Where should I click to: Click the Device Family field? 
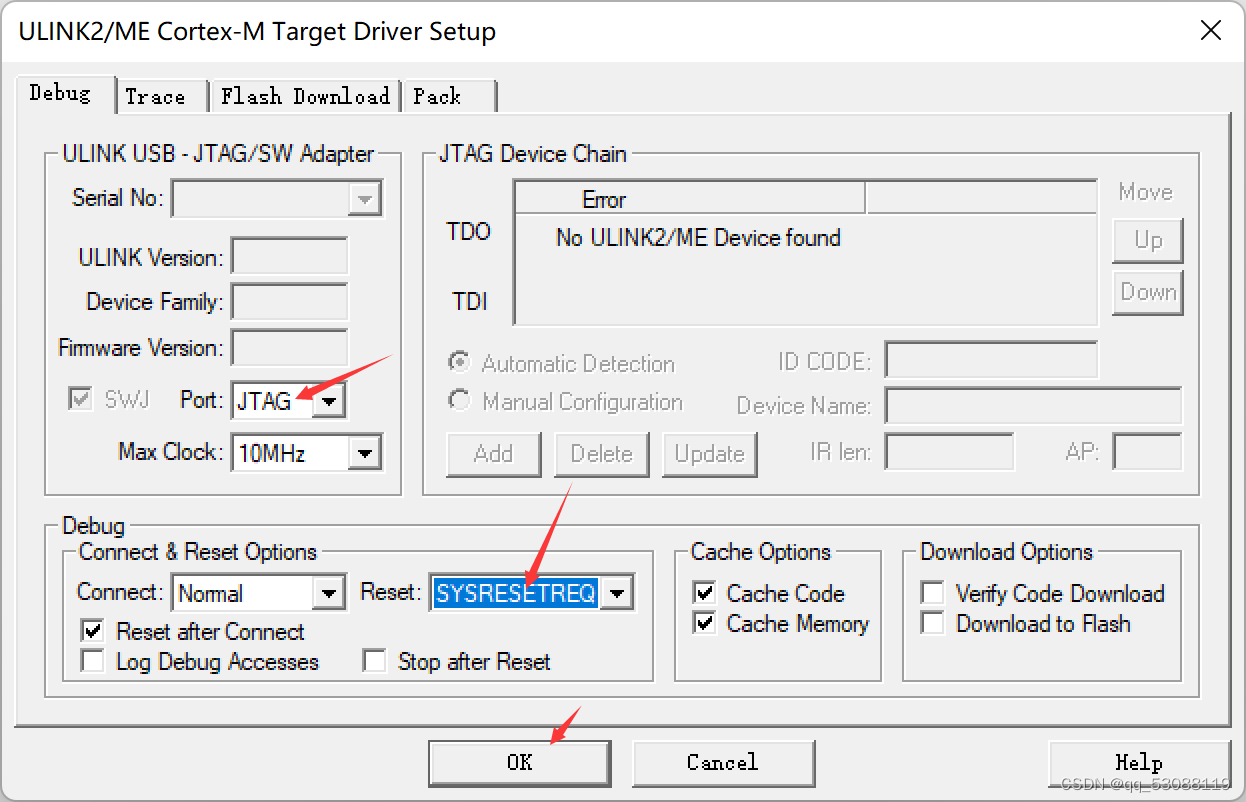click(289, 302)
